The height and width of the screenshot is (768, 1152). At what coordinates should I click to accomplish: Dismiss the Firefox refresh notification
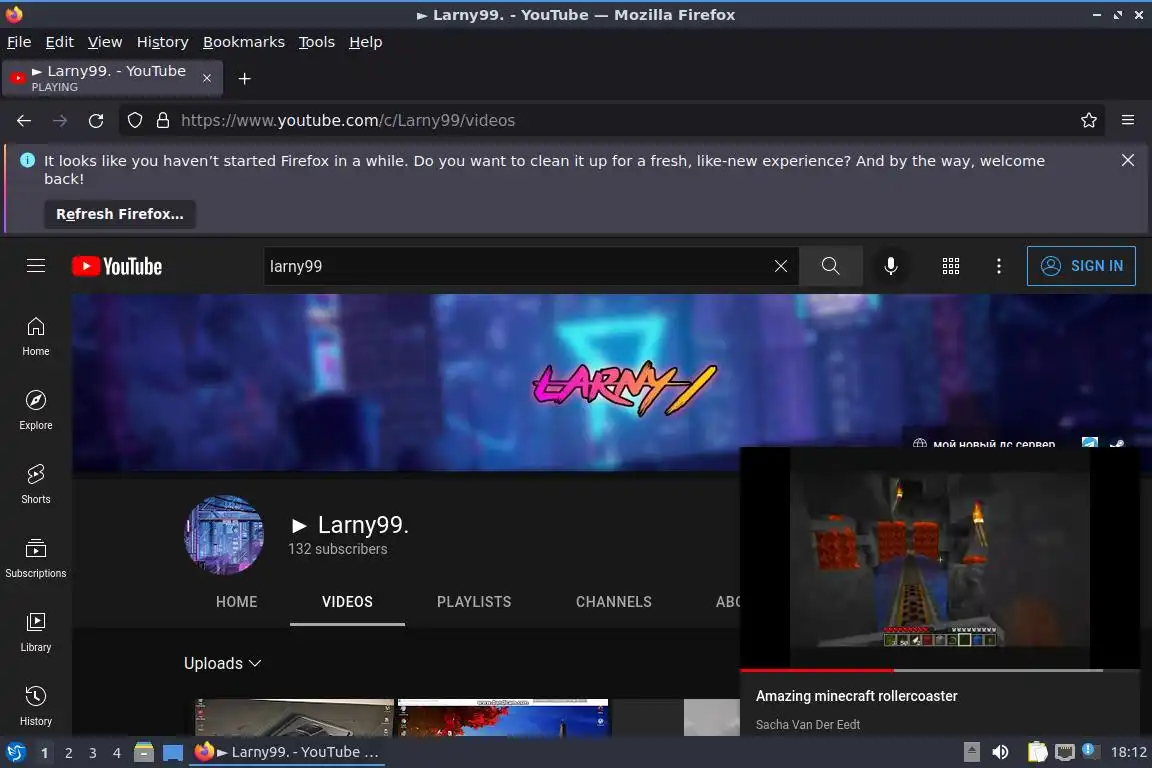[x=1128, y=160]
